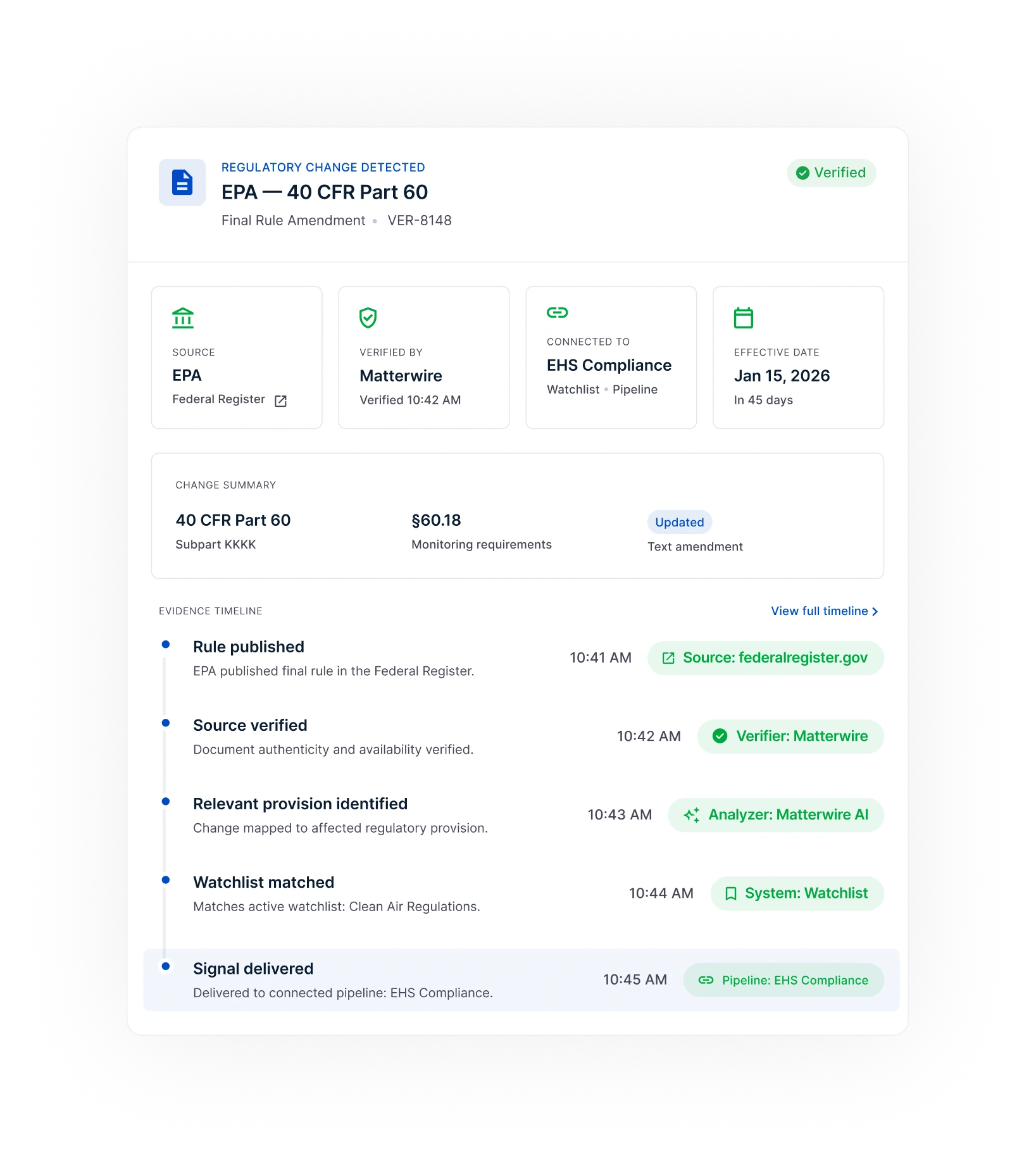This screenshot has height=1163, width=1036.
Task: Click the Rule published entry title
Action: pos(249,647)
